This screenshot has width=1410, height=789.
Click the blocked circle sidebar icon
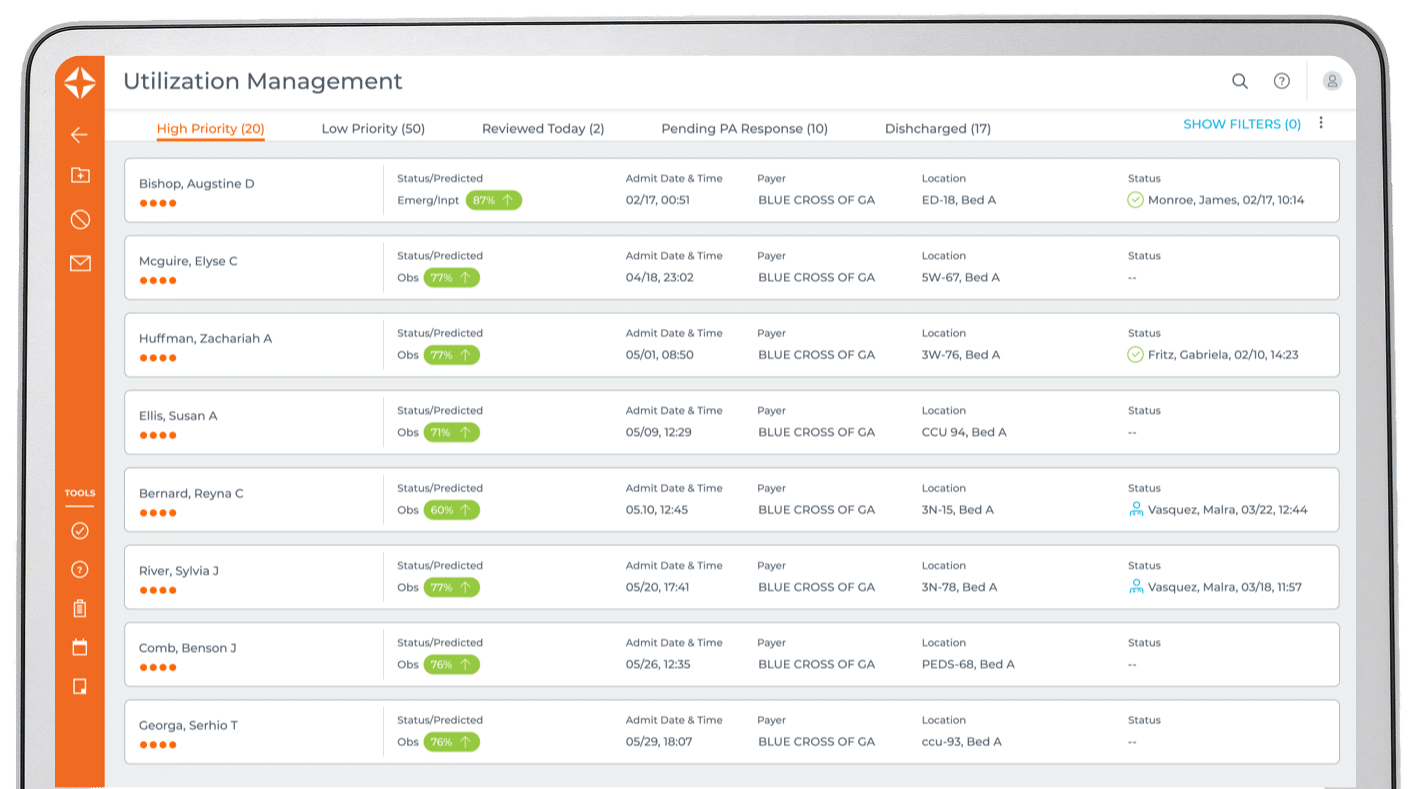click(80, 220)
